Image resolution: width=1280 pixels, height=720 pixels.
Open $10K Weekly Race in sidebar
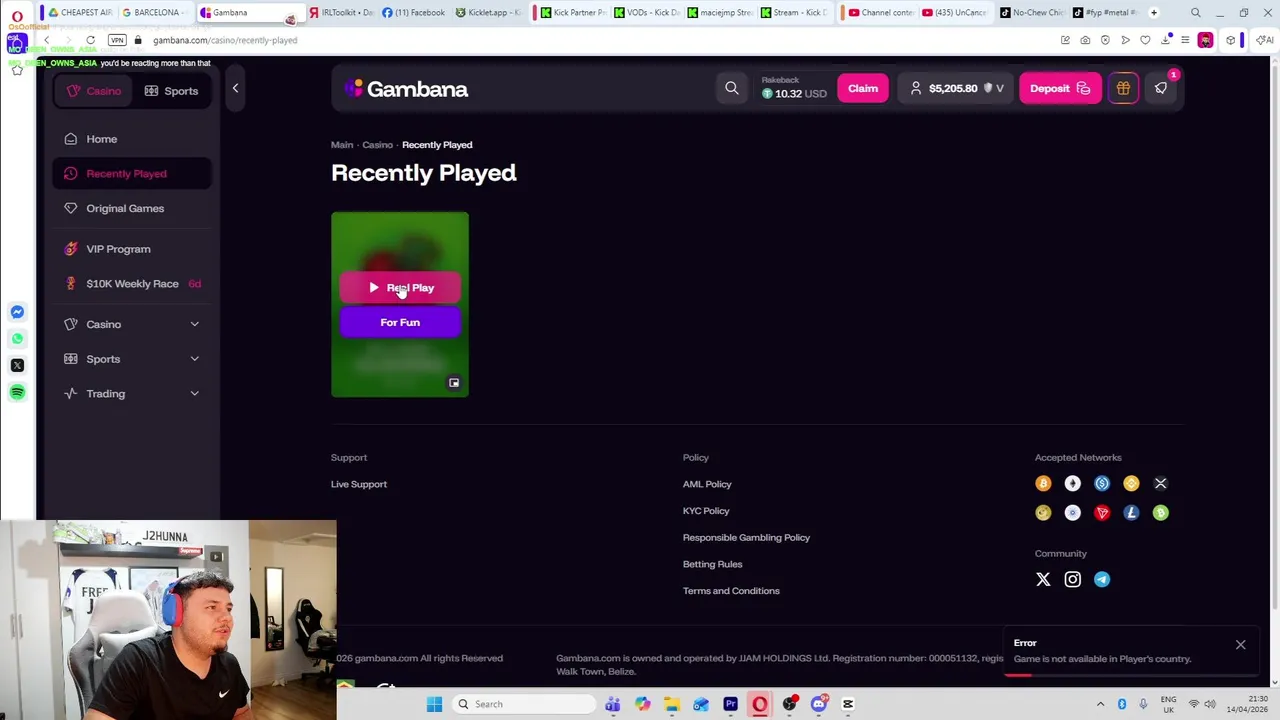pyautogui.click(x=132, y=284)
